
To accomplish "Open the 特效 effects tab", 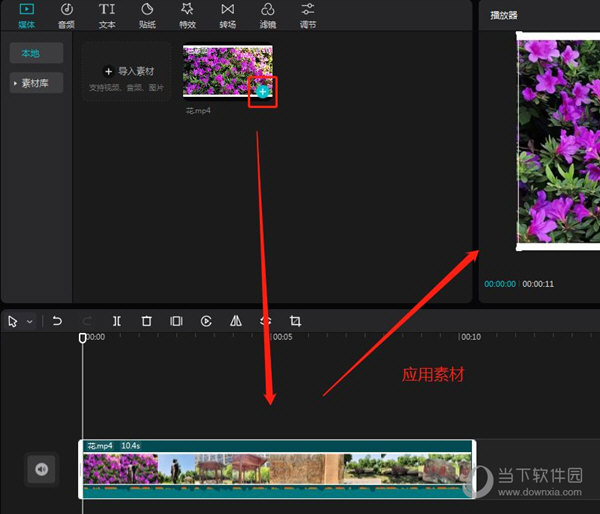I will [x=187, y=16].
